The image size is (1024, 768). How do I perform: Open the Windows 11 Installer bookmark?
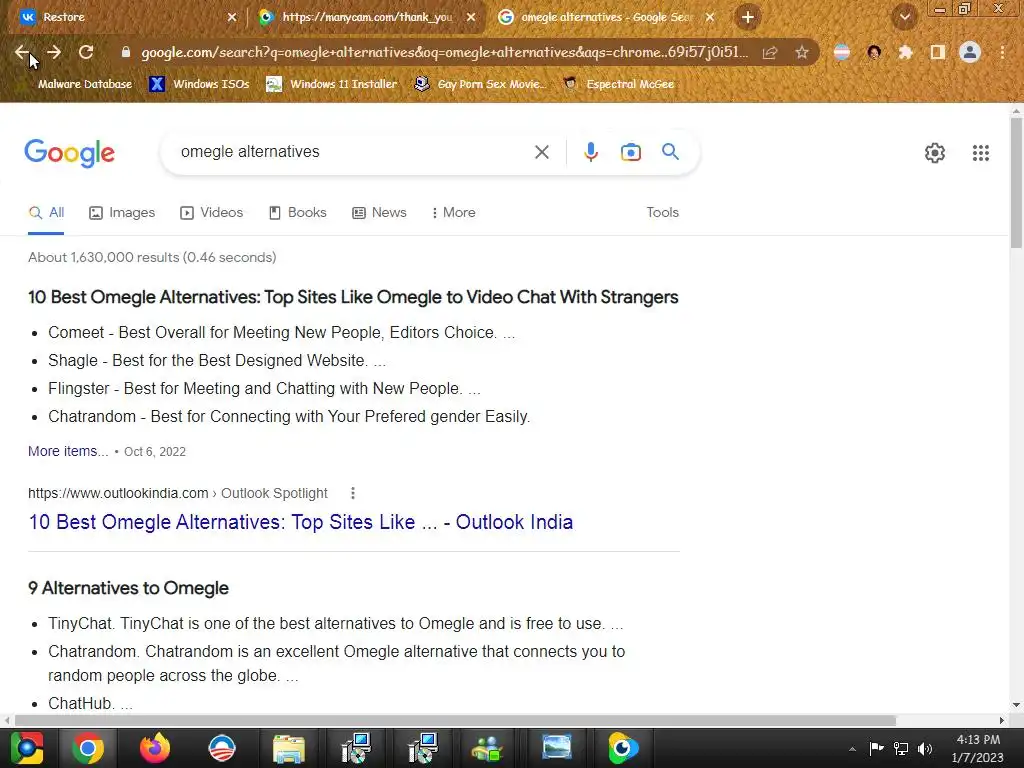click(x=332, y=84)
